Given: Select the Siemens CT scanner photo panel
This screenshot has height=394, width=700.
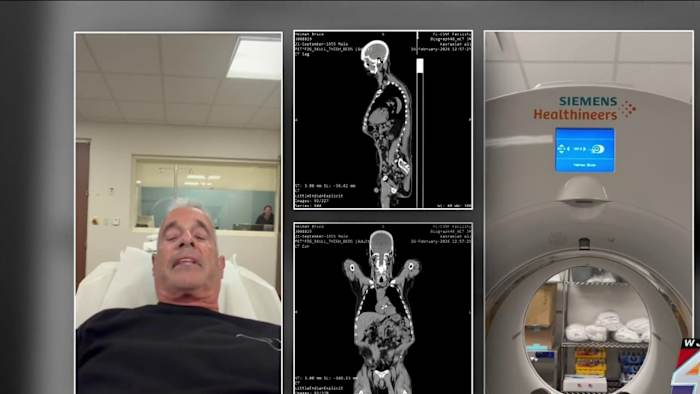Looking at the screenshot, I should (x=589, y=212).
